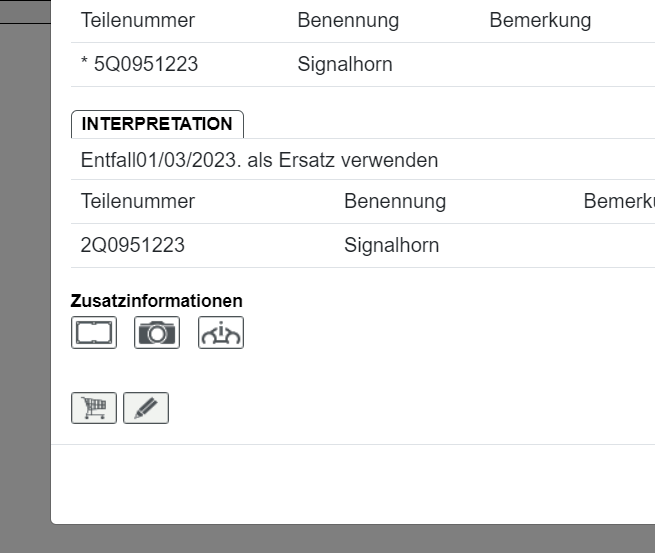Click the gray backdrop left of the dialog
Screen dimensions: 655x553
pos(25,280)
